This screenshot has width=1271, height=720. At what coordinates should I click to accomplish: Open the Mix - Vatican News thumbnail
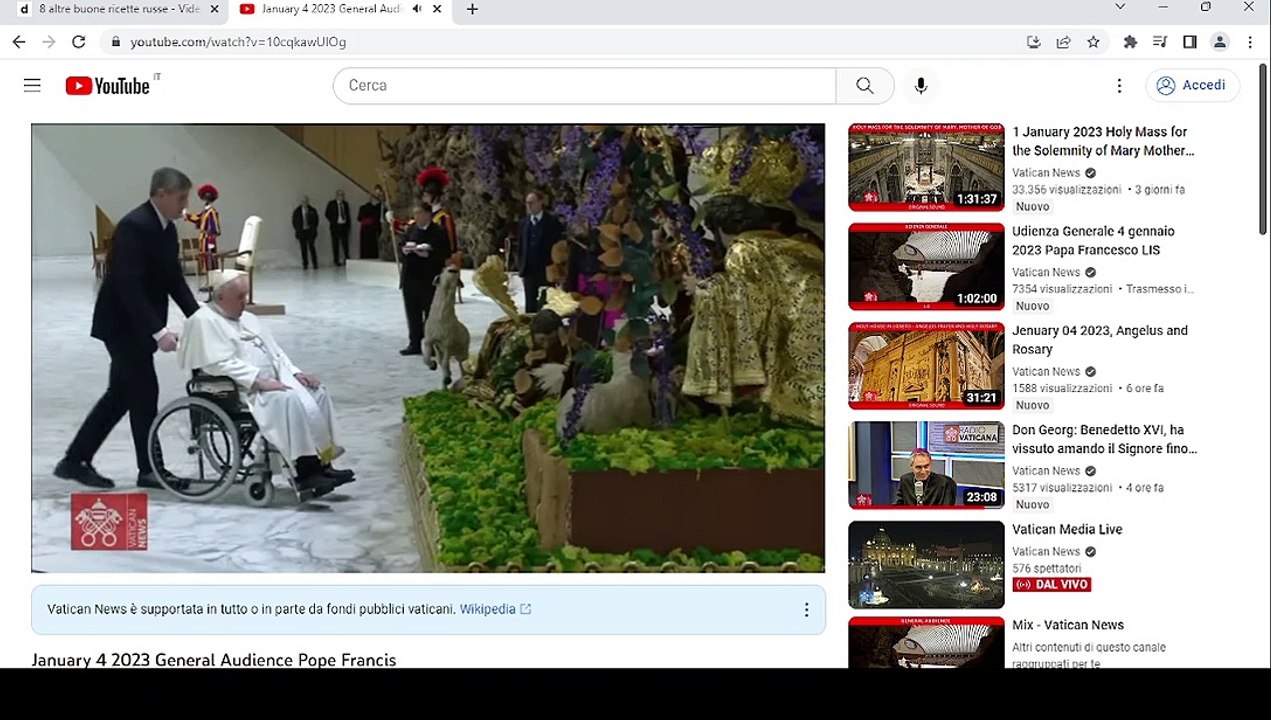tap(926, 643)
